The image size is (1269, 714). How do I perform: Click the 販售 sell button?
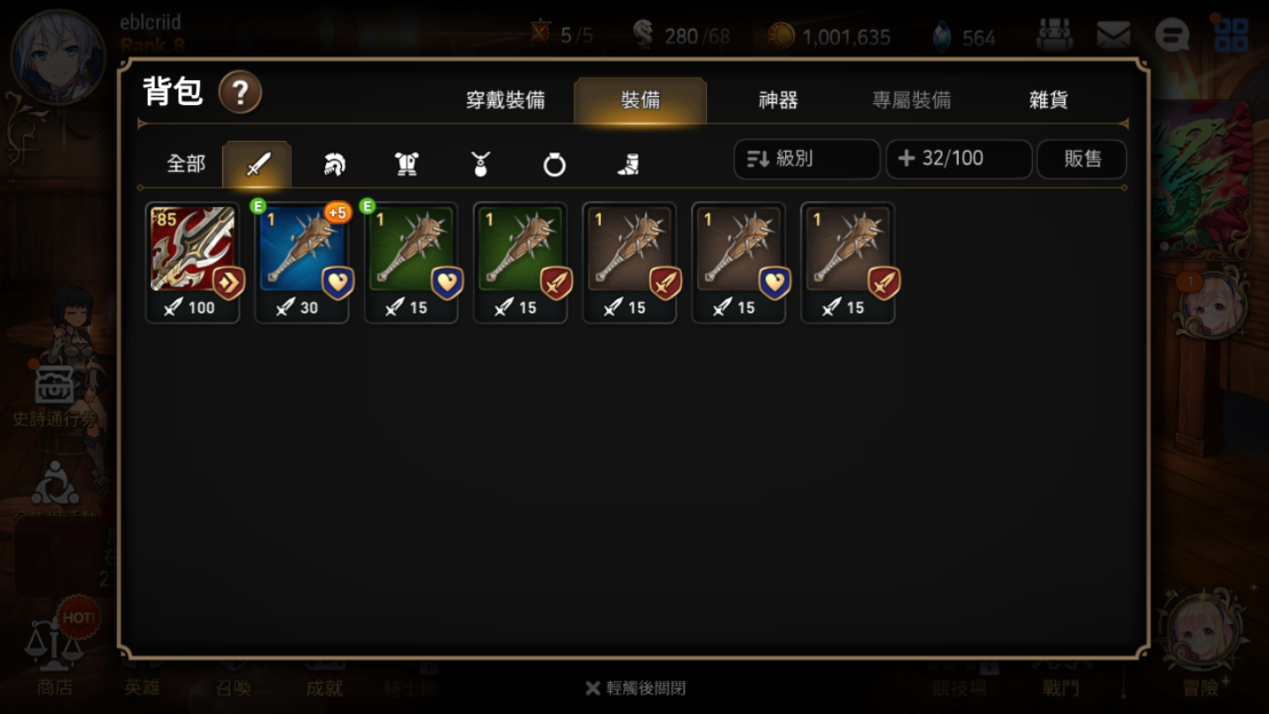click(x=1082, y=159)
